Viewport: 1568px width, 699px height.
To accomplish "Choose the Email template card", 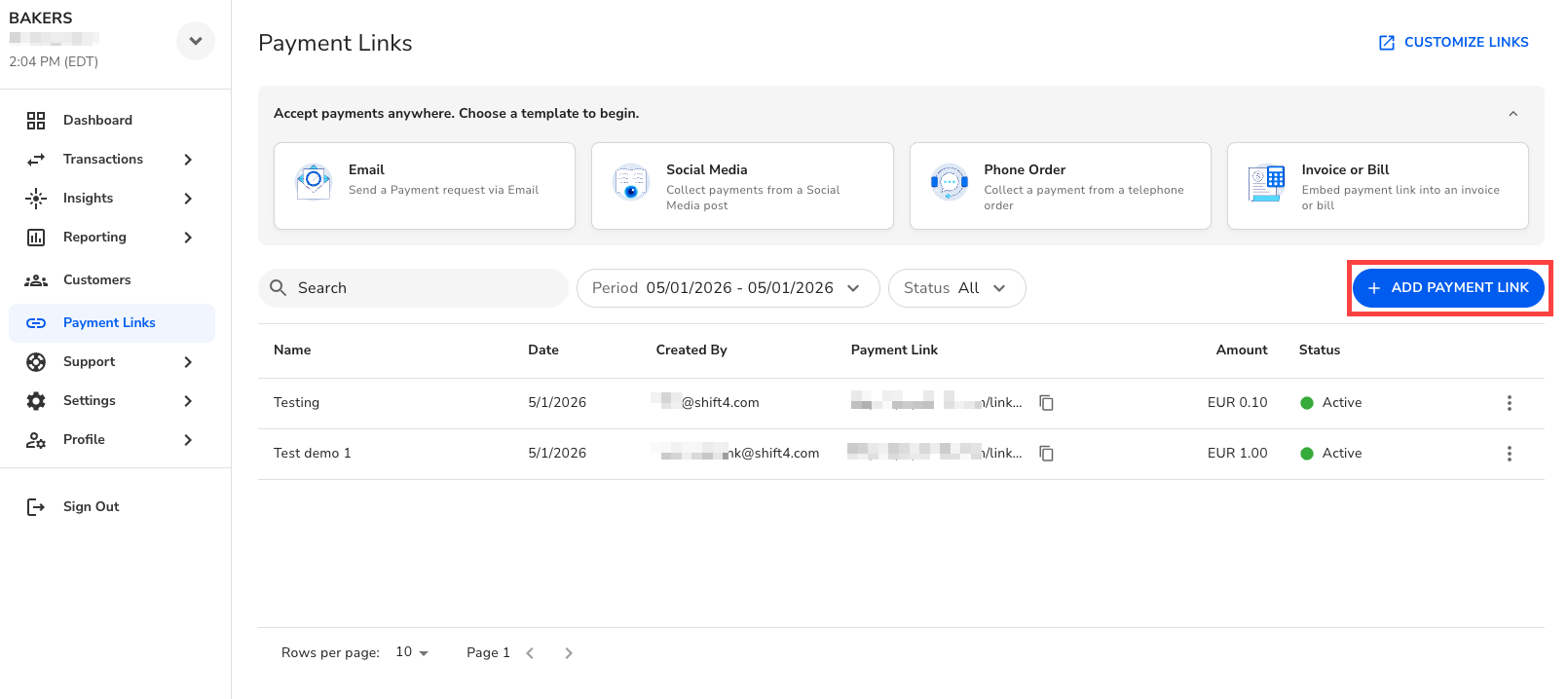I will pos(425,186).
